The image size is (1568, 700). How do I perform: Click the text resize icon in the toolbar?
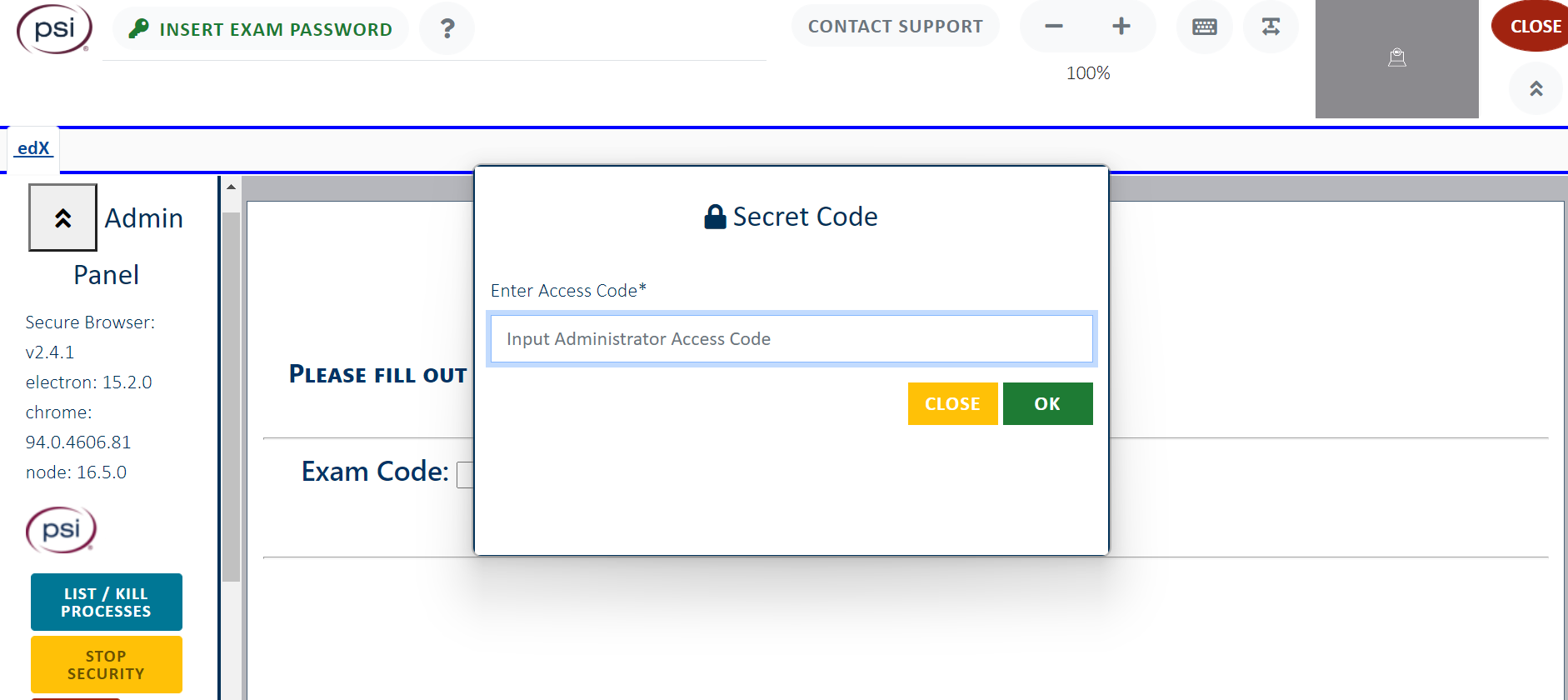point(1270,26)
